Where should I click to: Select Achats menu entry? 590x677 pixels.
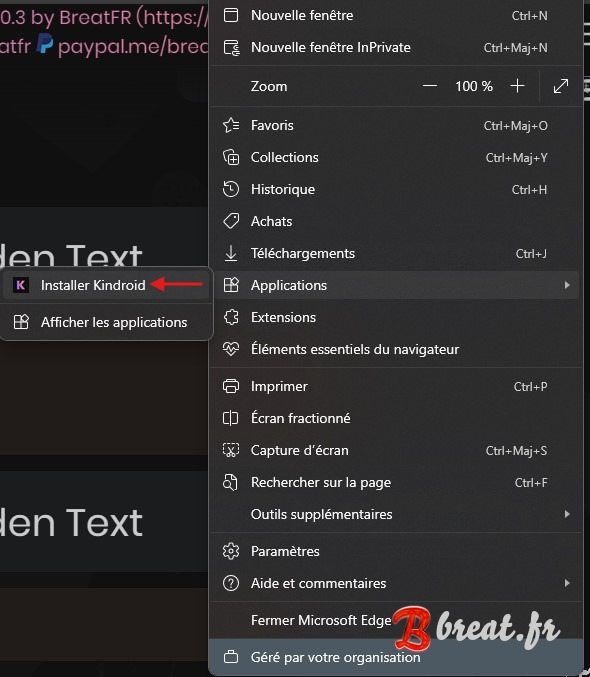coord(395,221)
